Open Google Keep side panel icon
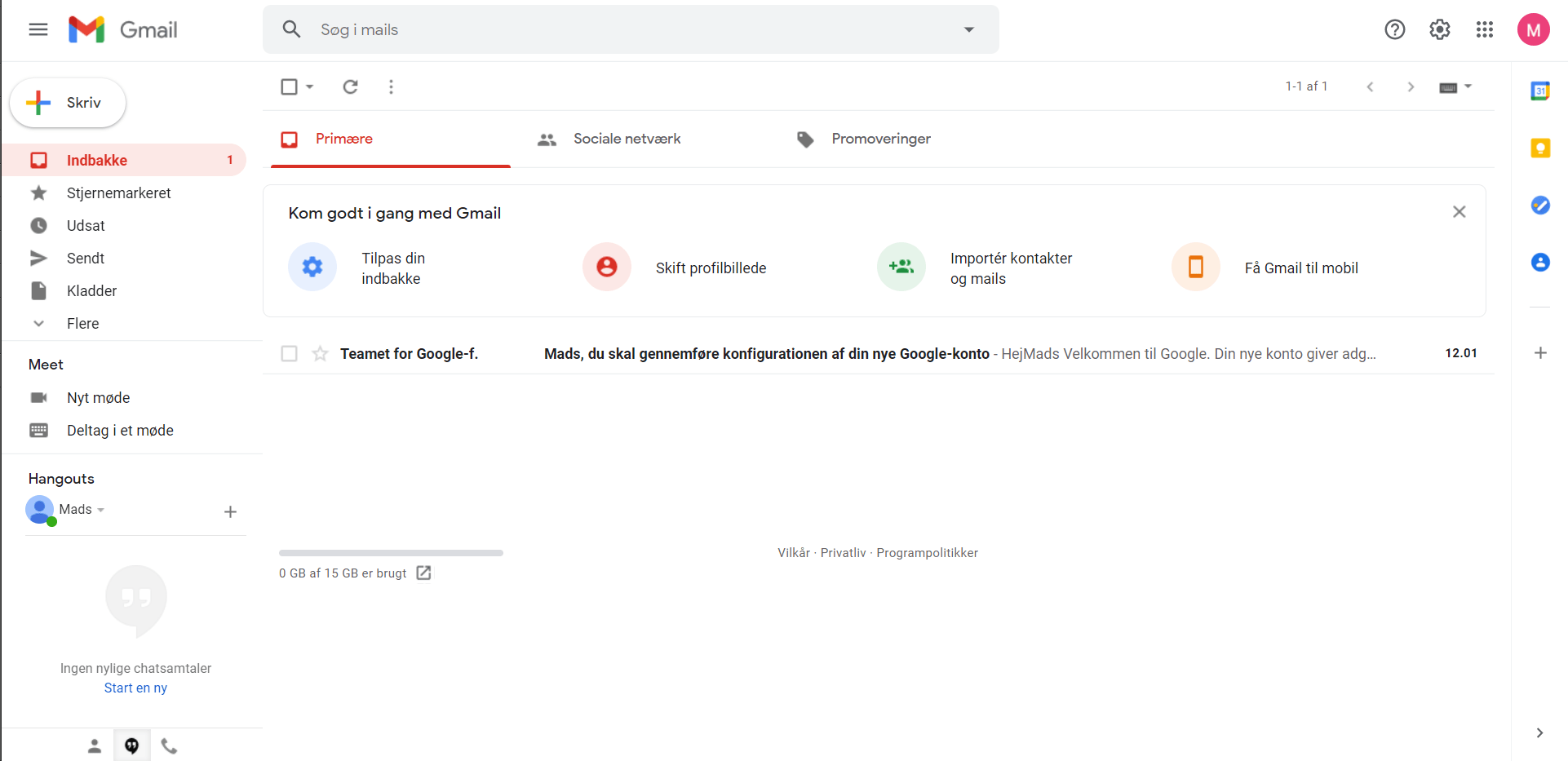The width and height of the screenshot is (1568, 761). point(1539,148)
